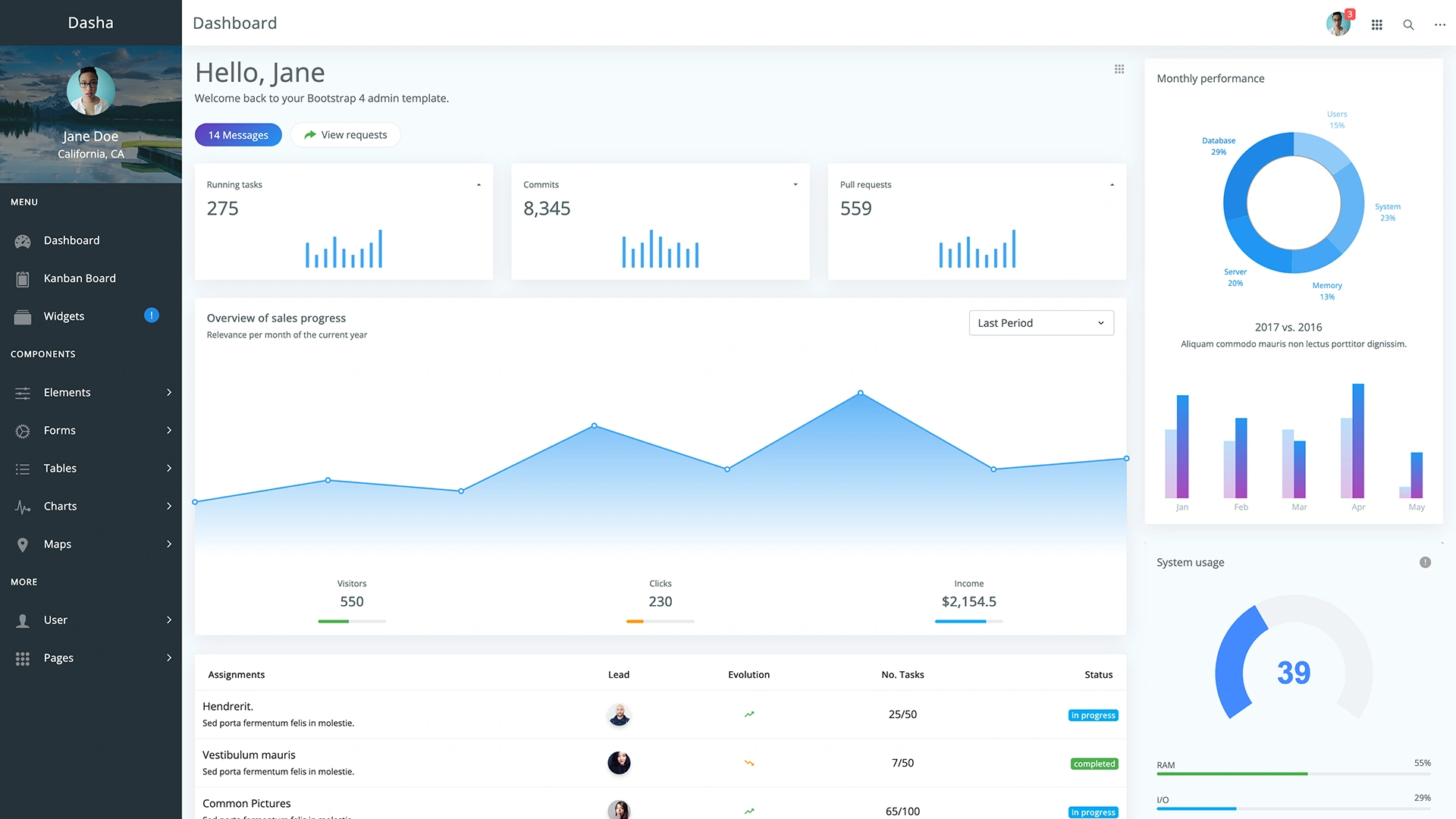Click the search icon in the top bar

point(1408,24)
